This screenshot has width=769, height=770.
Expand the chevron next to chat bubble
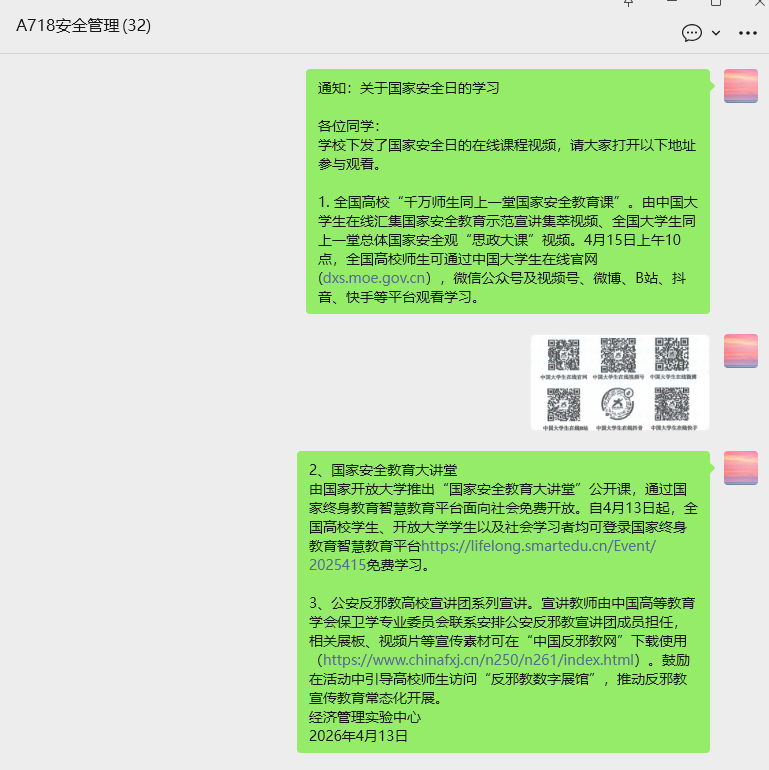(x=716, y=33)
